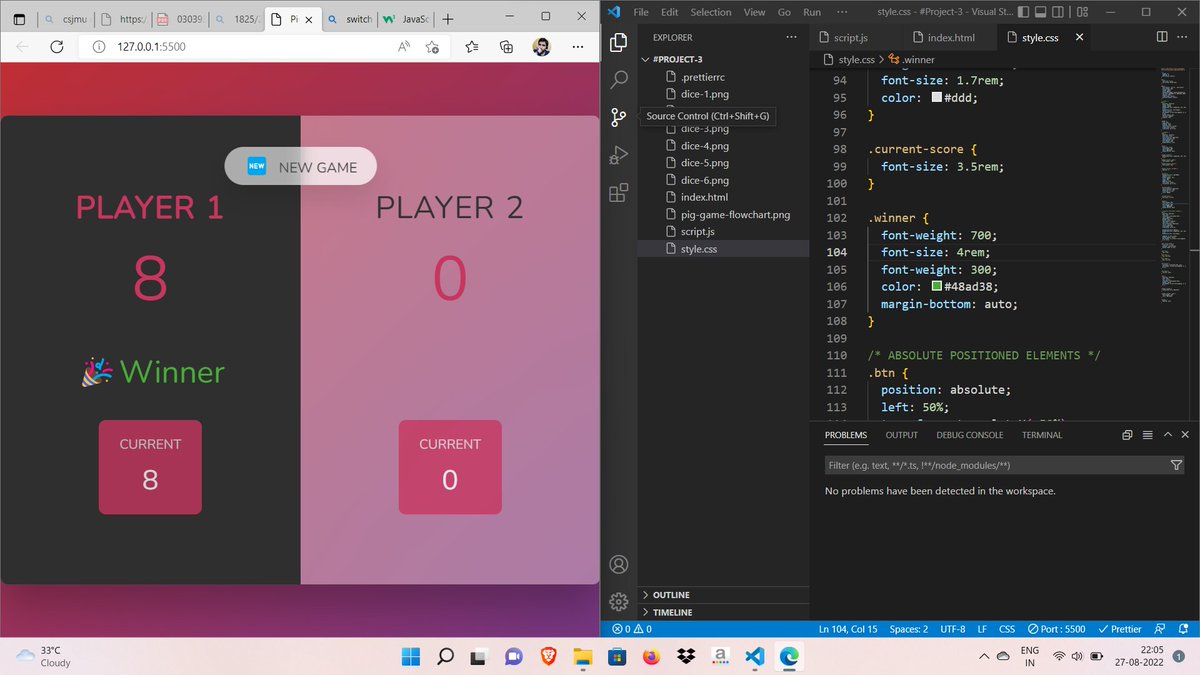This screenshot has width=1200, height=675.
Task: Open the Search view in VS Code
Action: click(x=619, y=80)
